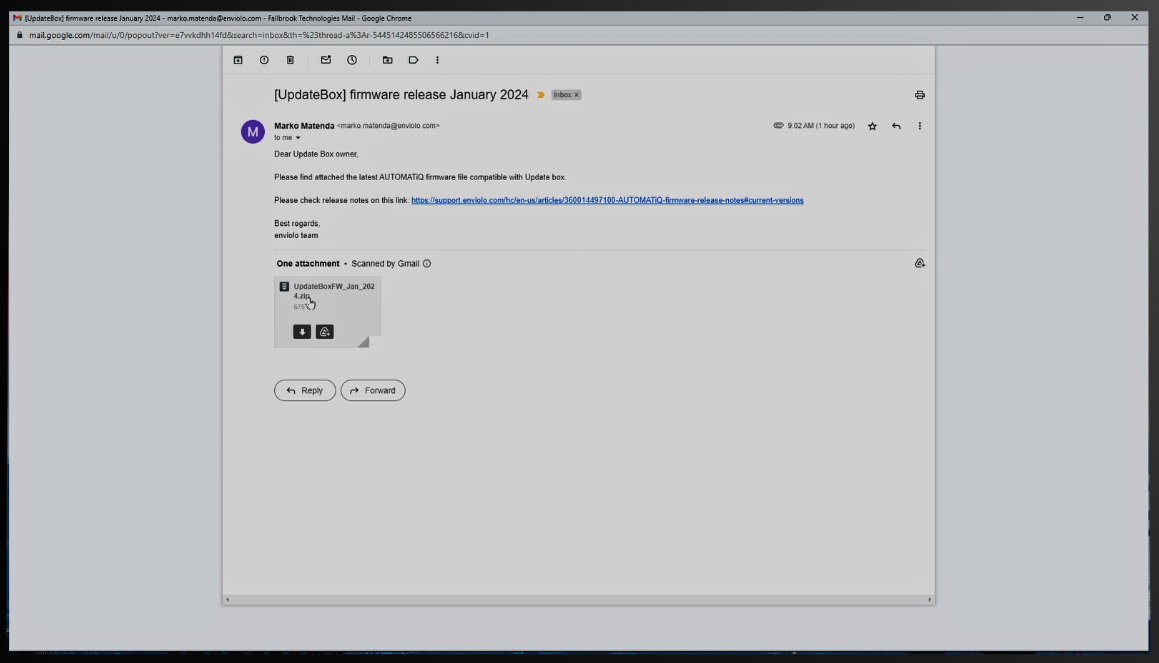Add the zip attachment to Drive
Image resolution: width=1159 pixels, height=663 pixels.
click(x=324, y=332)
